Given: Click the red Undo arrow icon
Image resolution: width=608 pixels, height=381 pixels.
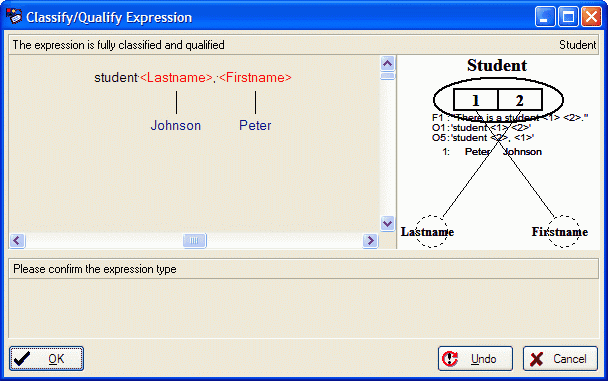Looking at the screenshot, I should [x=450, y=359].
